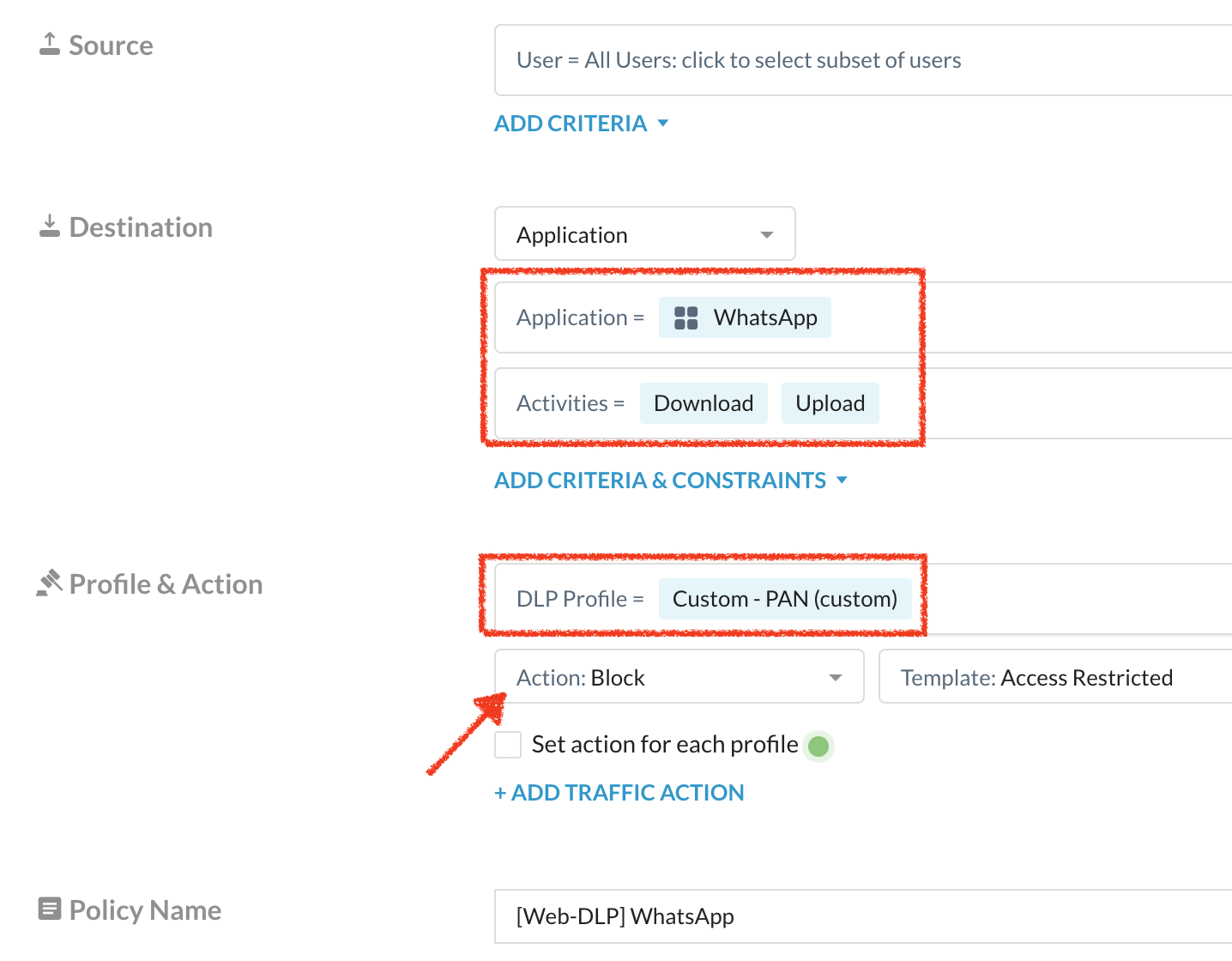Click the green status dot beside profile option

pyautogui.click(x=818, y=746)
